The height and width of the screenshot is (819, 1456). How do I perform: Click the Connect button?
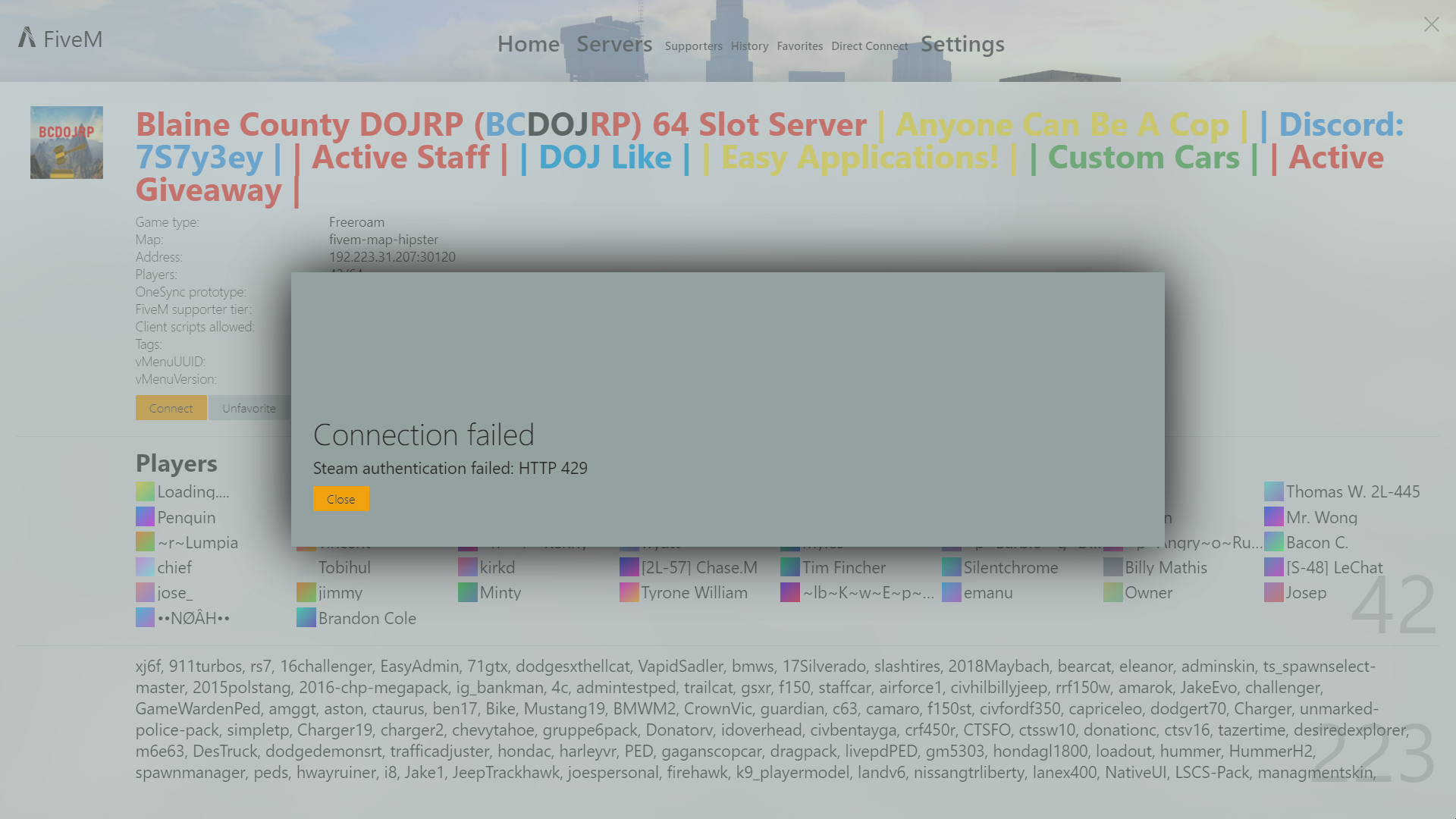pyautogui.click(x=171, y=408)
